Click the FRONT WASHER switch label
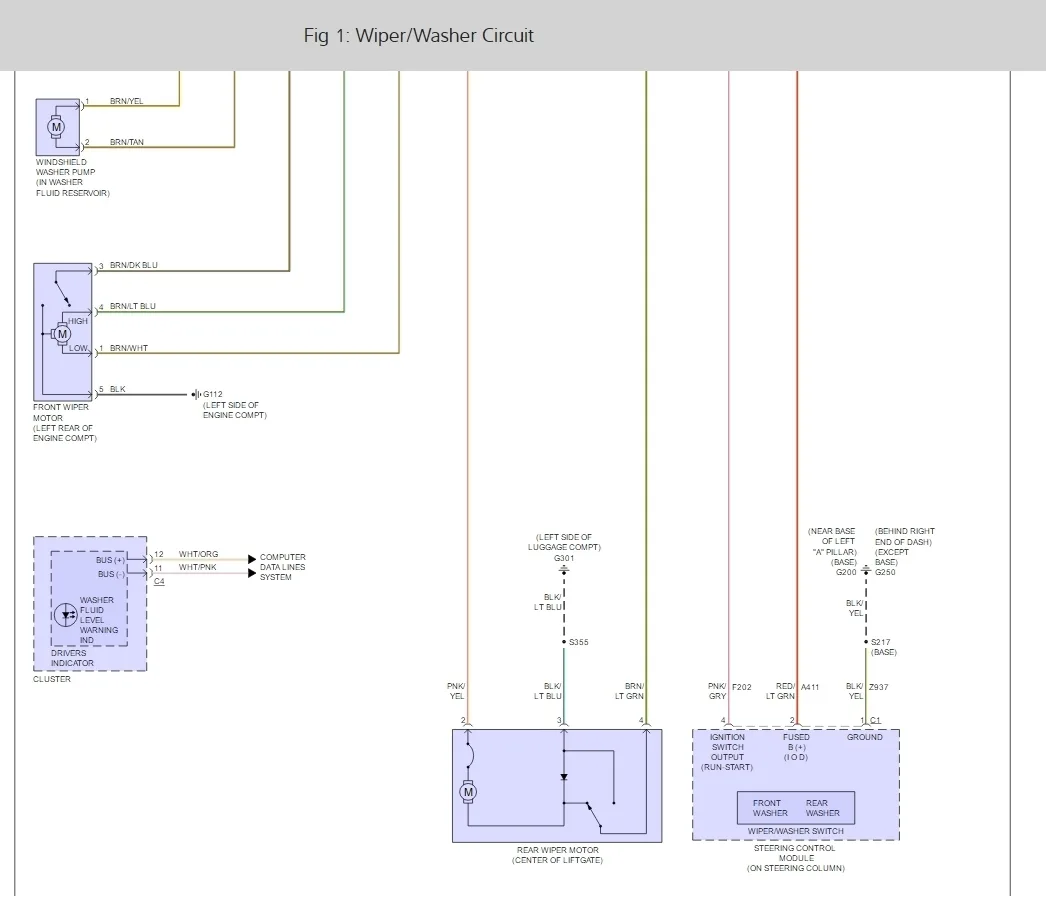Screen dimensions: 1046x918 coord(770,809)
